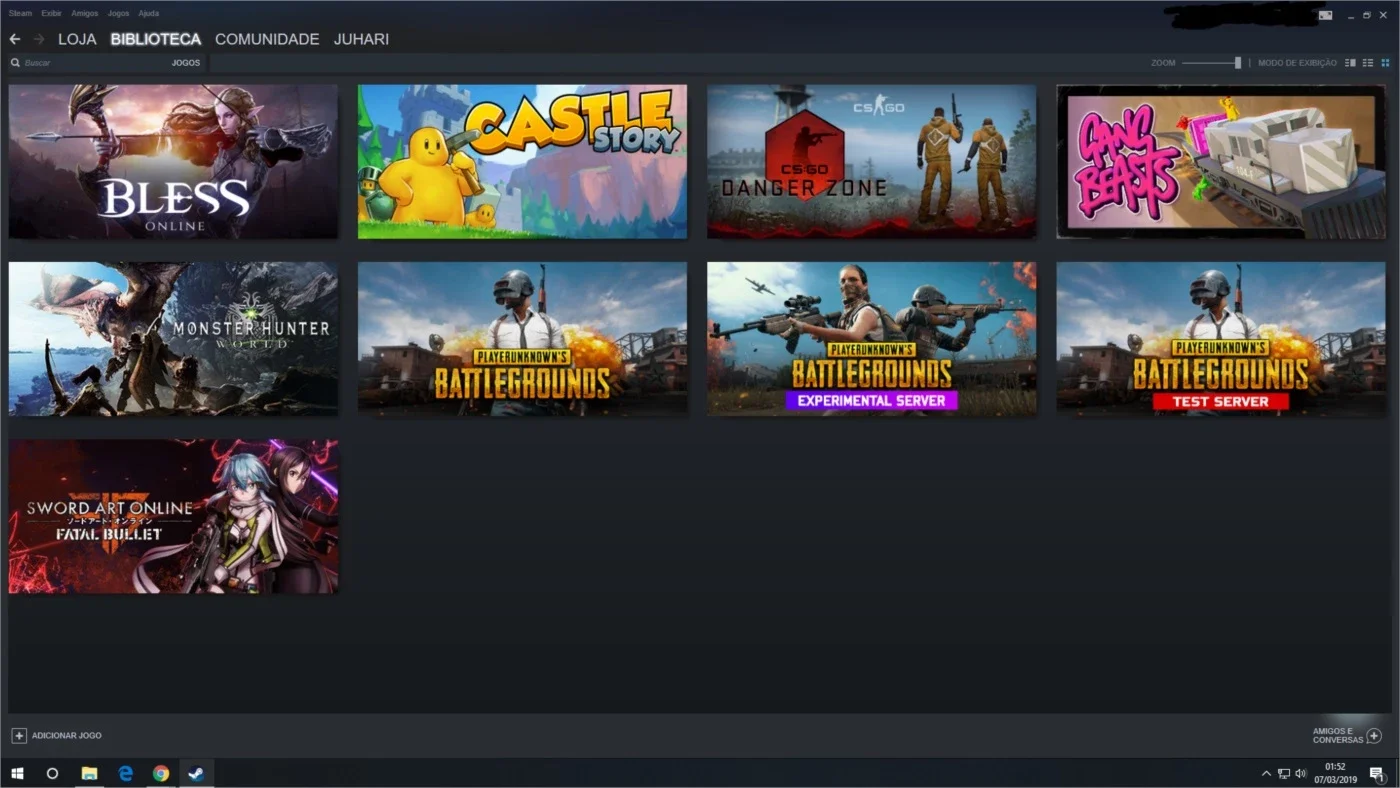Select Bless Online game tile
1400x788 pixels.
coord(173,161)
